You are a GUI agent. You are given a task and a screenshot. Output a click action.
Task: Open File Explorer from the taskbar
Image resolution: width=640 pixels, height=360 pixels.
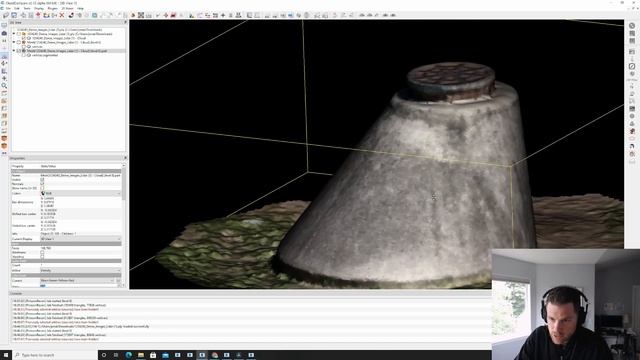tap(141, 355)
